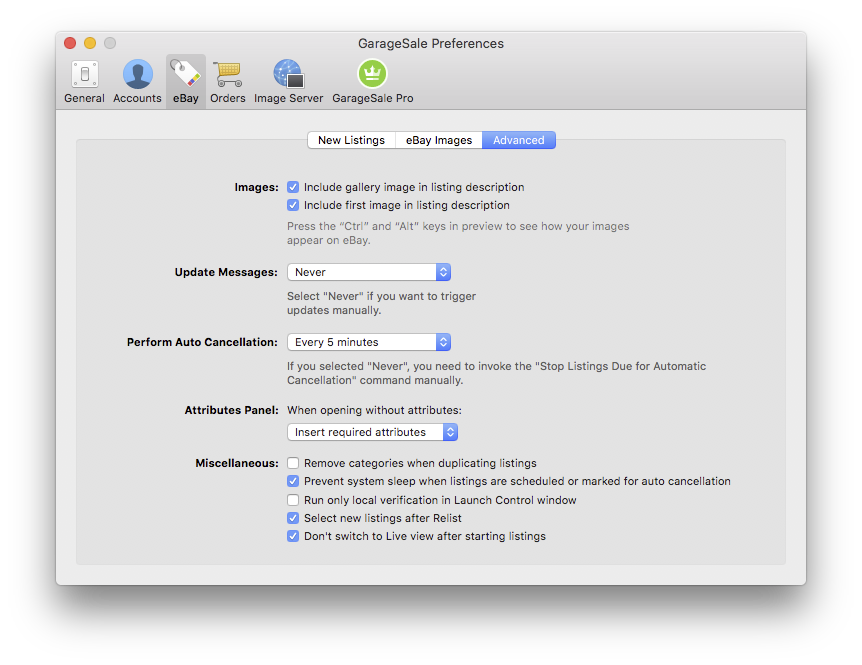Enable Run only local verification option
This screenshot has width=862, height=665.
click(293, 500)
